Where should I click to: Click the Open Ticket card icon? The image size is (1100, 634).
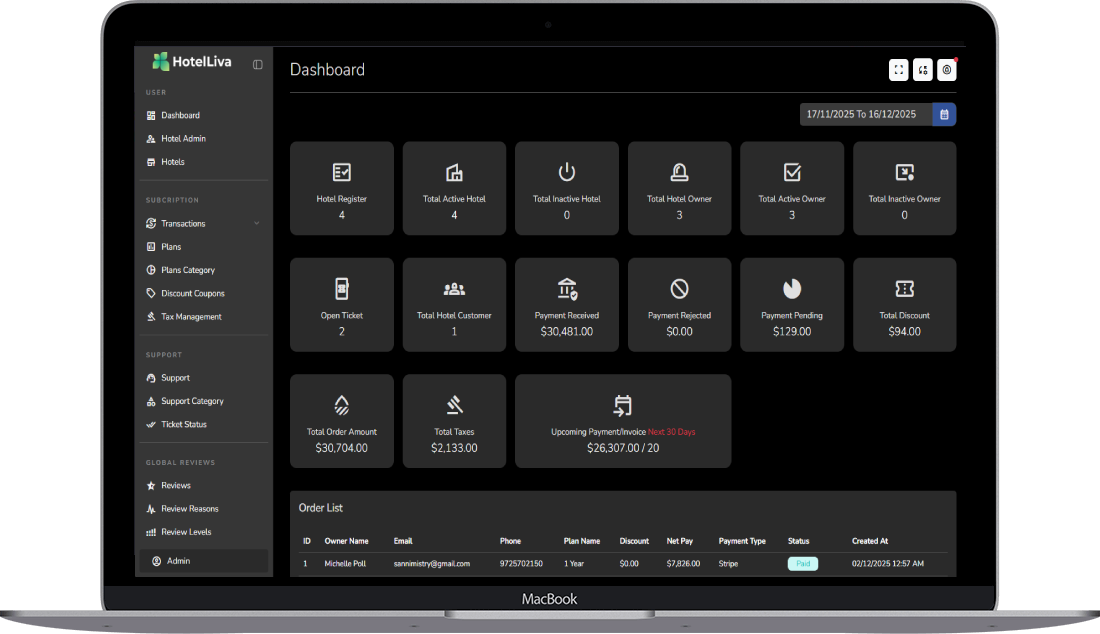pyautogui.click(x=342, y=289)
